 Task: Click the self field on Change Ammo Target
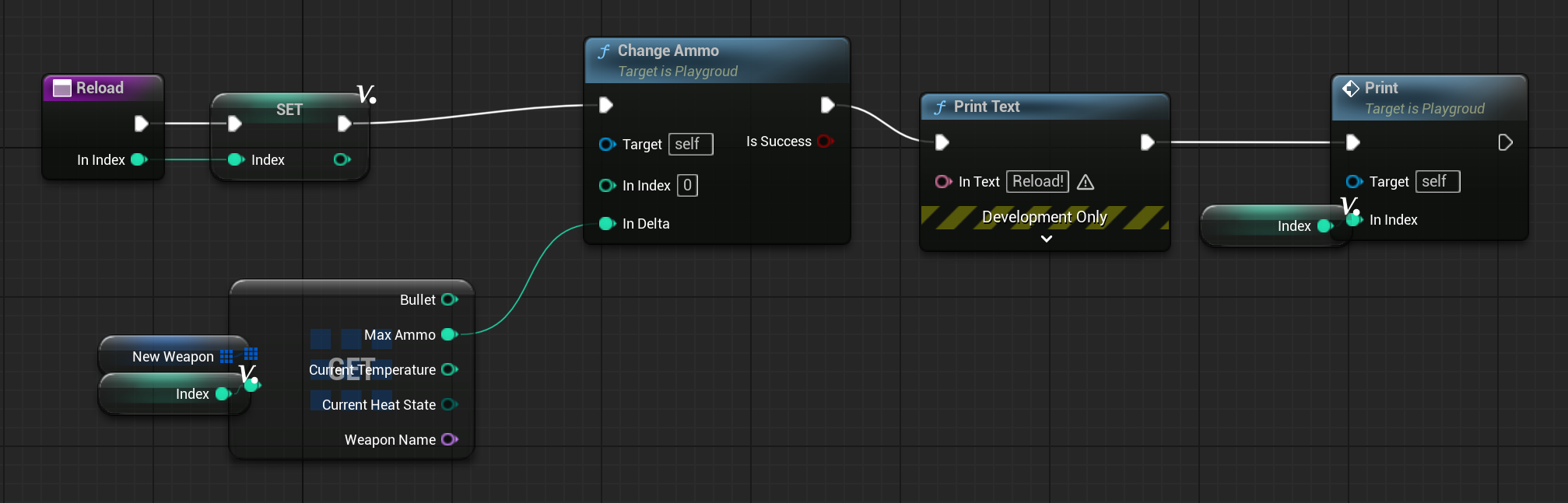pyautogui.click(x=690, y=144)
